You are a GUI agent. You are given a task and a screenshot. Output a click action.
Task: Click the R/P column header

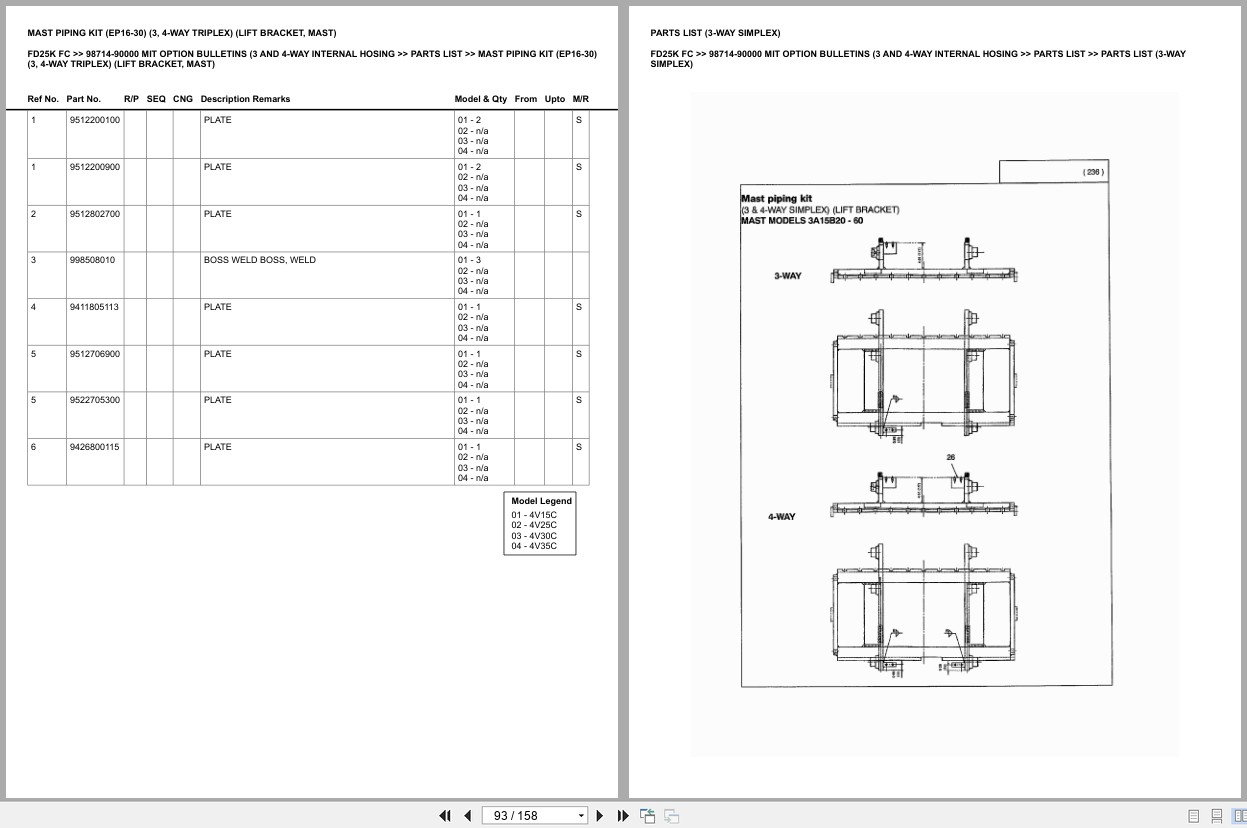point(132,99)
